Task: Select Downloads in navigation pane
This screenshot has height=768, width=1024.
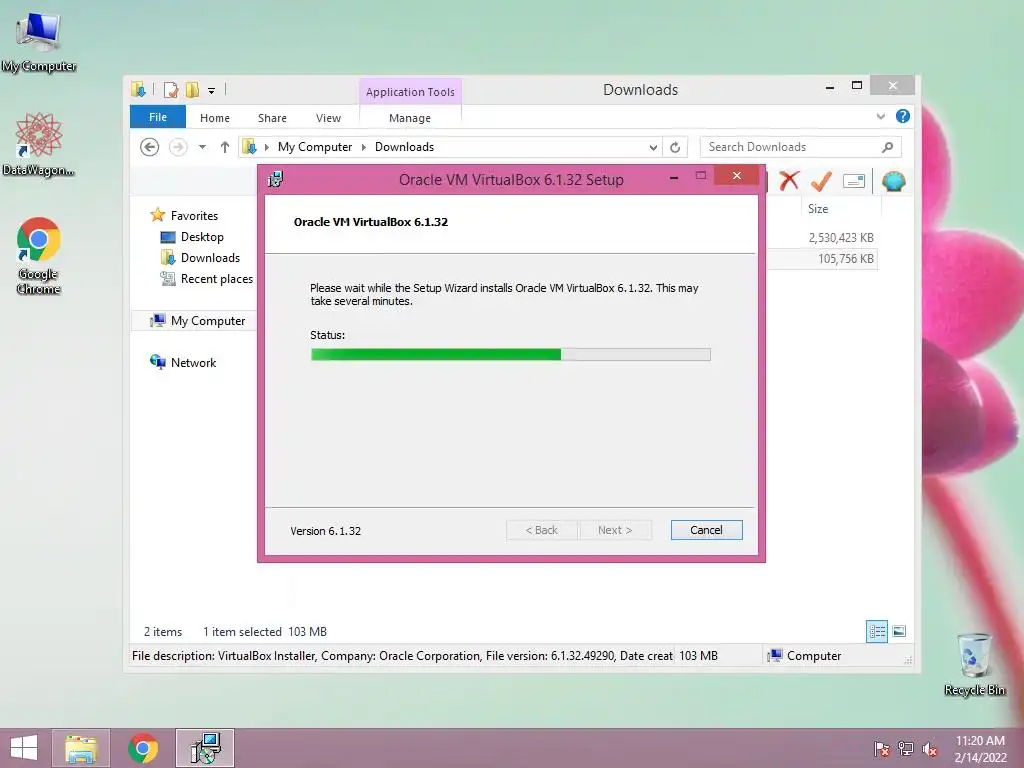Action: [200, 258]
